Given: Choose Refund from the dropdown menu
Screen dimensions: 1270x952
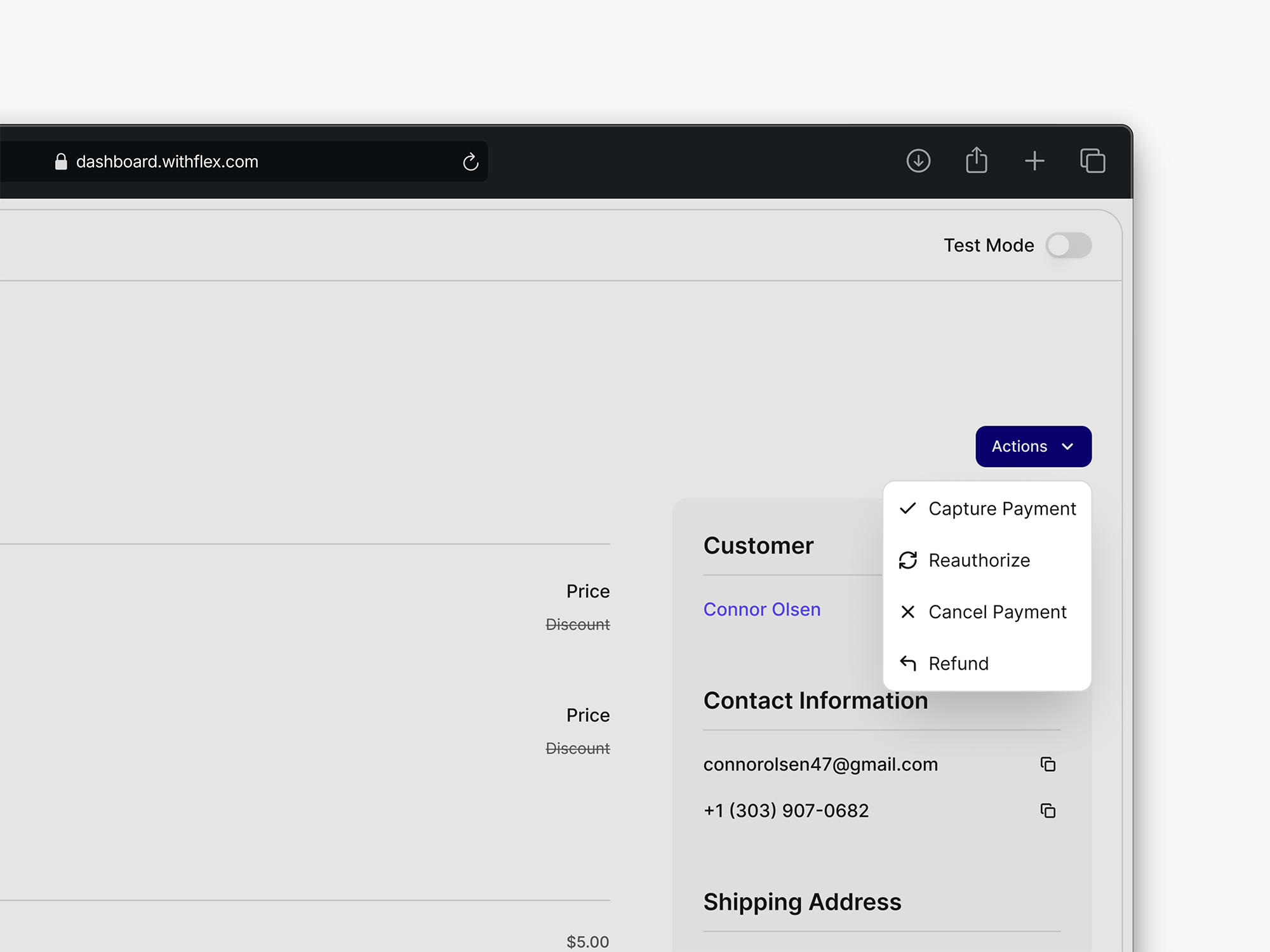Looking at the screenshot, I should coord(958,663).
